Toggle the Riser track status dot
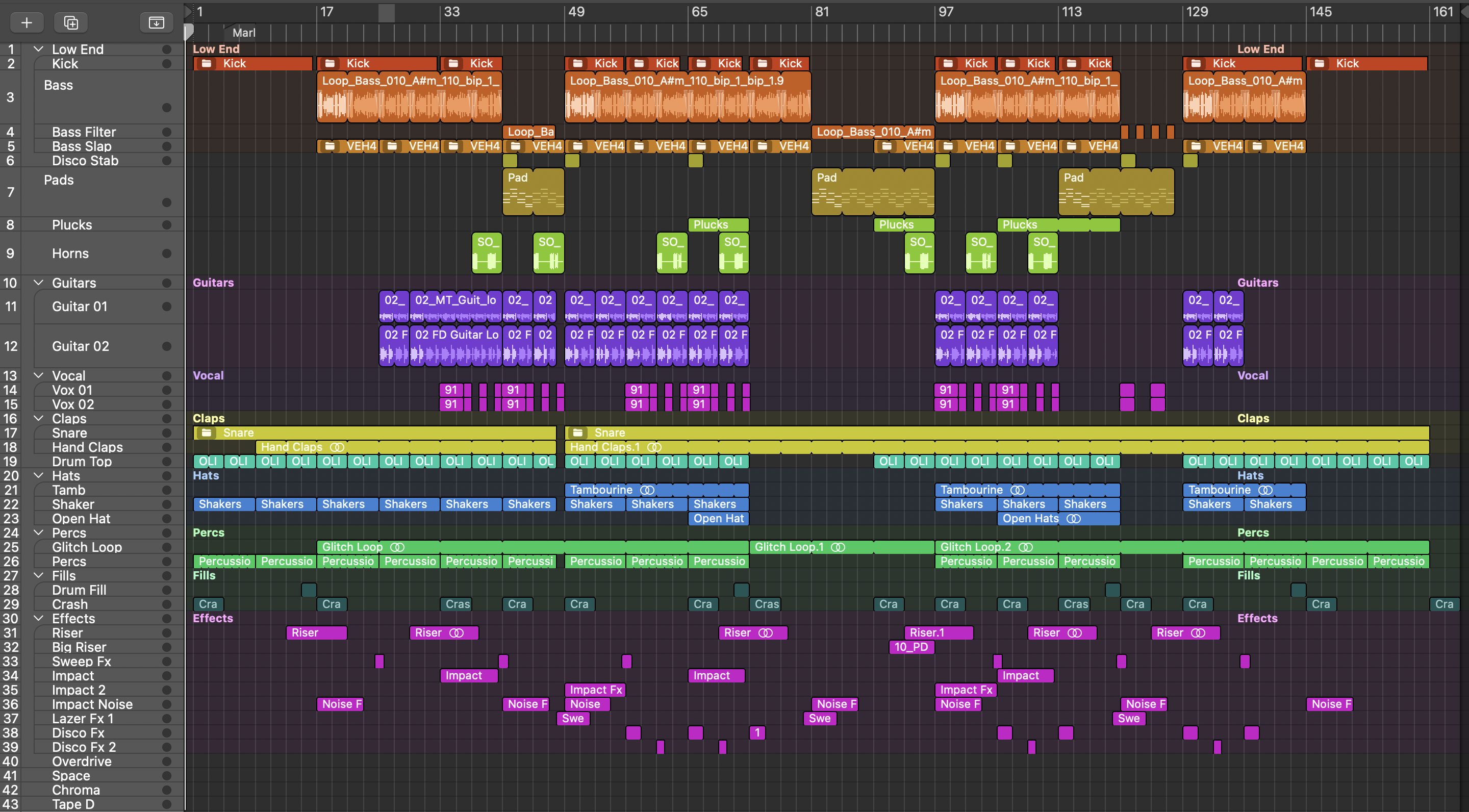The width and height of the screenshot is (1469, 812). coord(166,633)
